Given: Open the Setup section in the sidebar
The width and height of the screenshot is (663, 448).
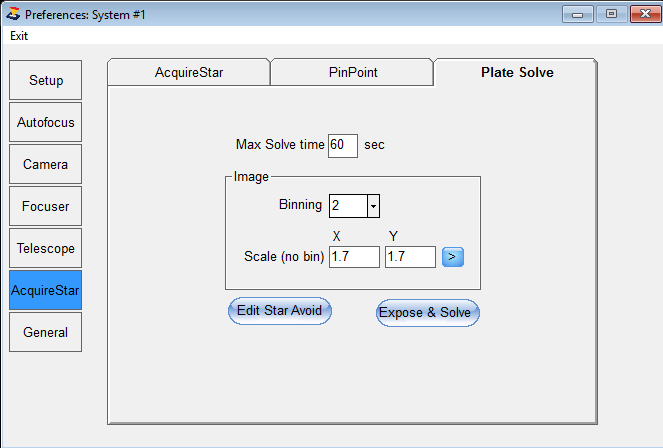Looking at the screenshot, I should pyautogui.click(x=46, y=80).
